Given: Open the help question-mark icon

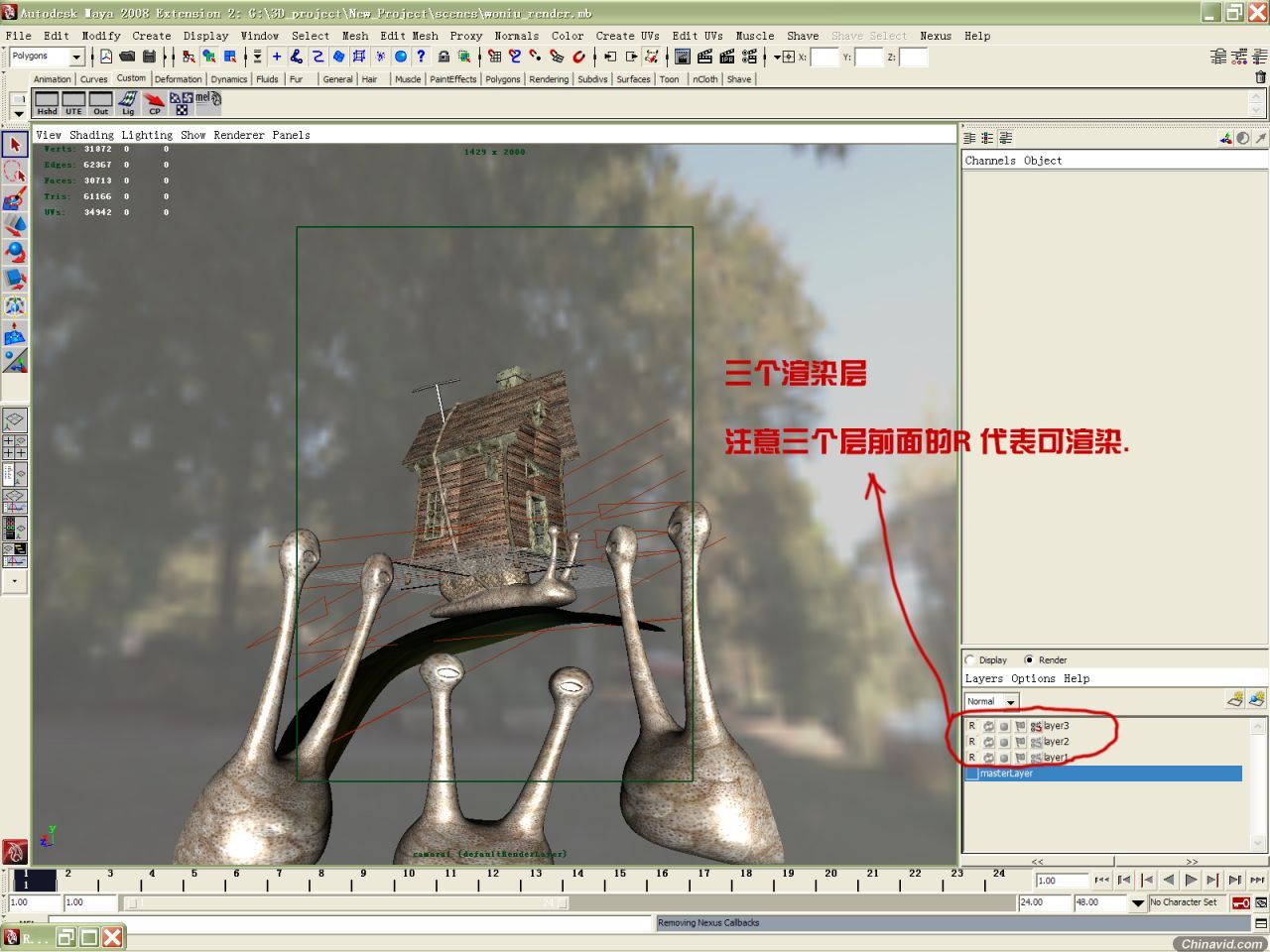Looking at the screenshot, I should coord(421,57).
